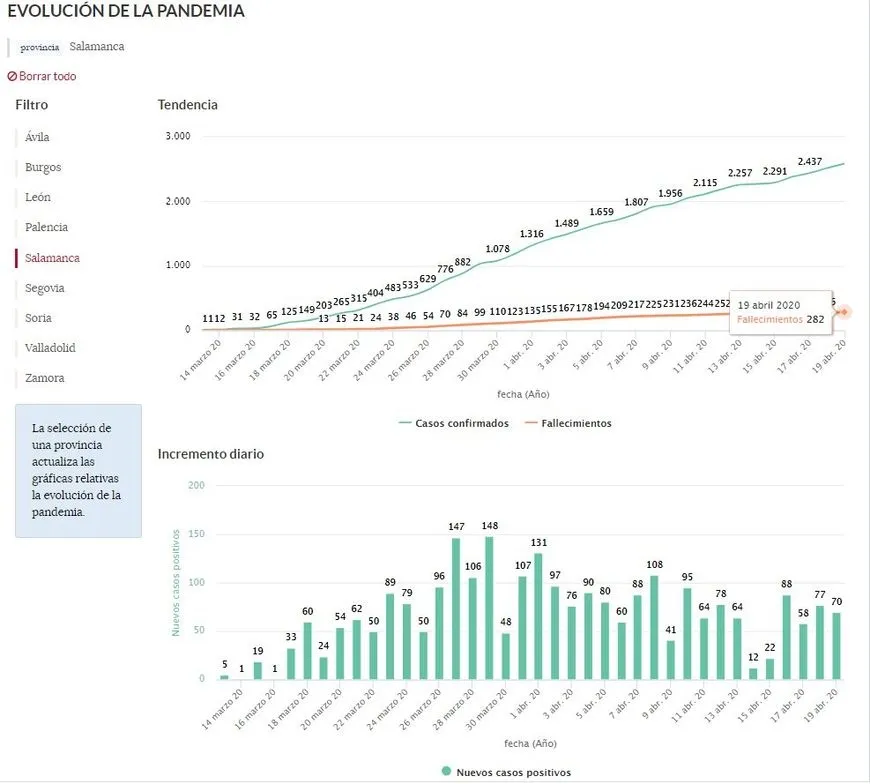
Task: Choose León from the filter list
Action: point(38,197)
